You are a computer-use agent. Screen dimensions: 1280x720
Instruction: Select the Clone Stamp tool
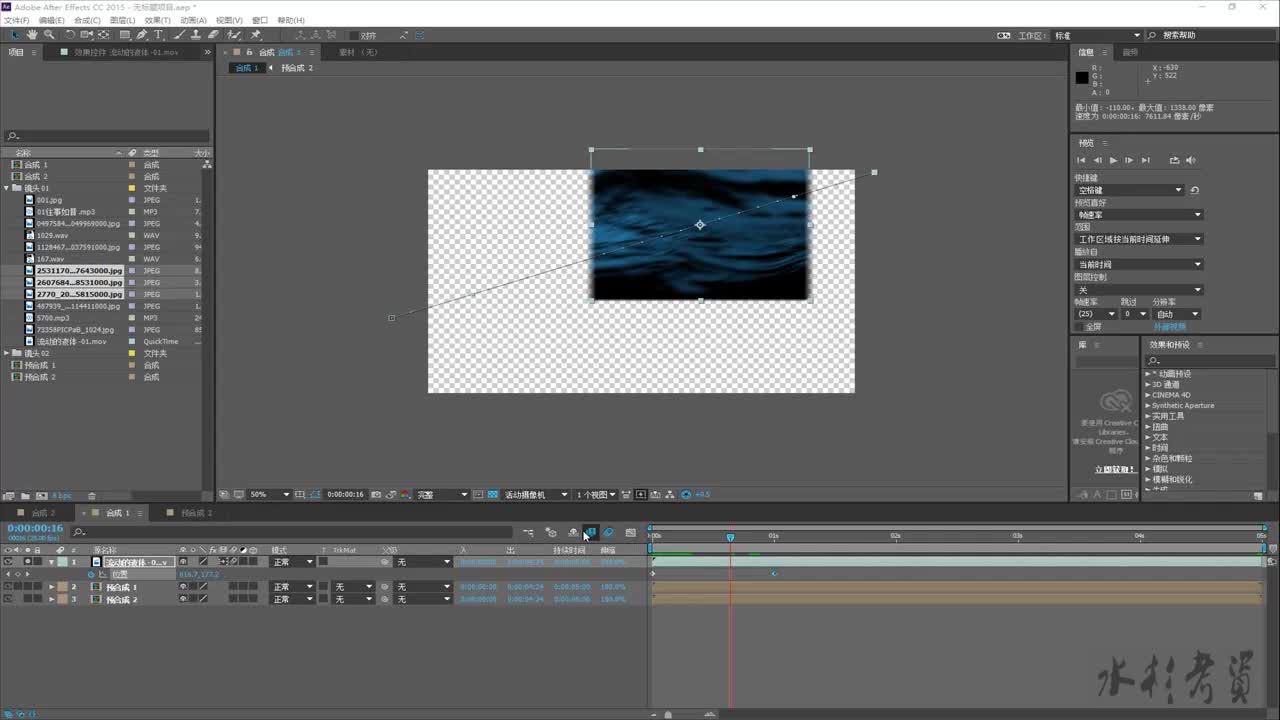click(x=196, y=35)
